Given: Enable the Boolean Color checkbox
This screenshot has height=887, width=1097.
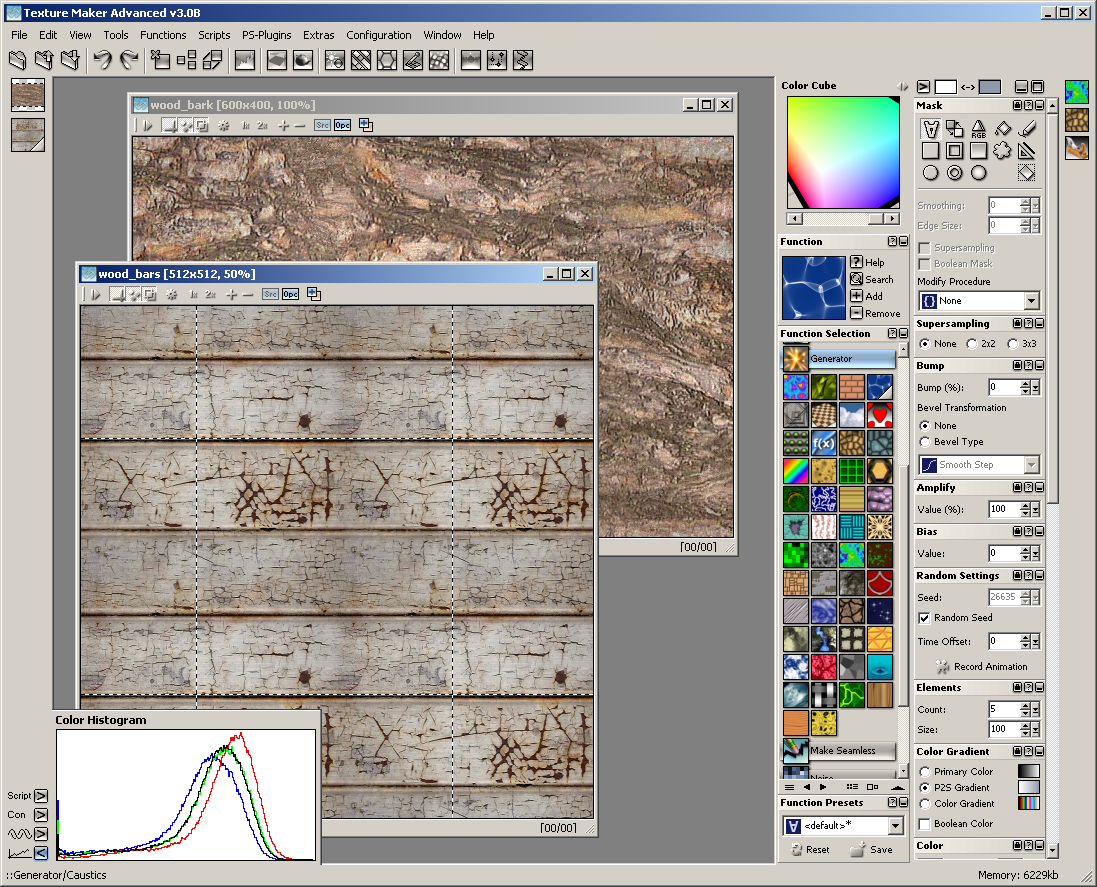Looking at the screenshot, I should pos(922,823).
